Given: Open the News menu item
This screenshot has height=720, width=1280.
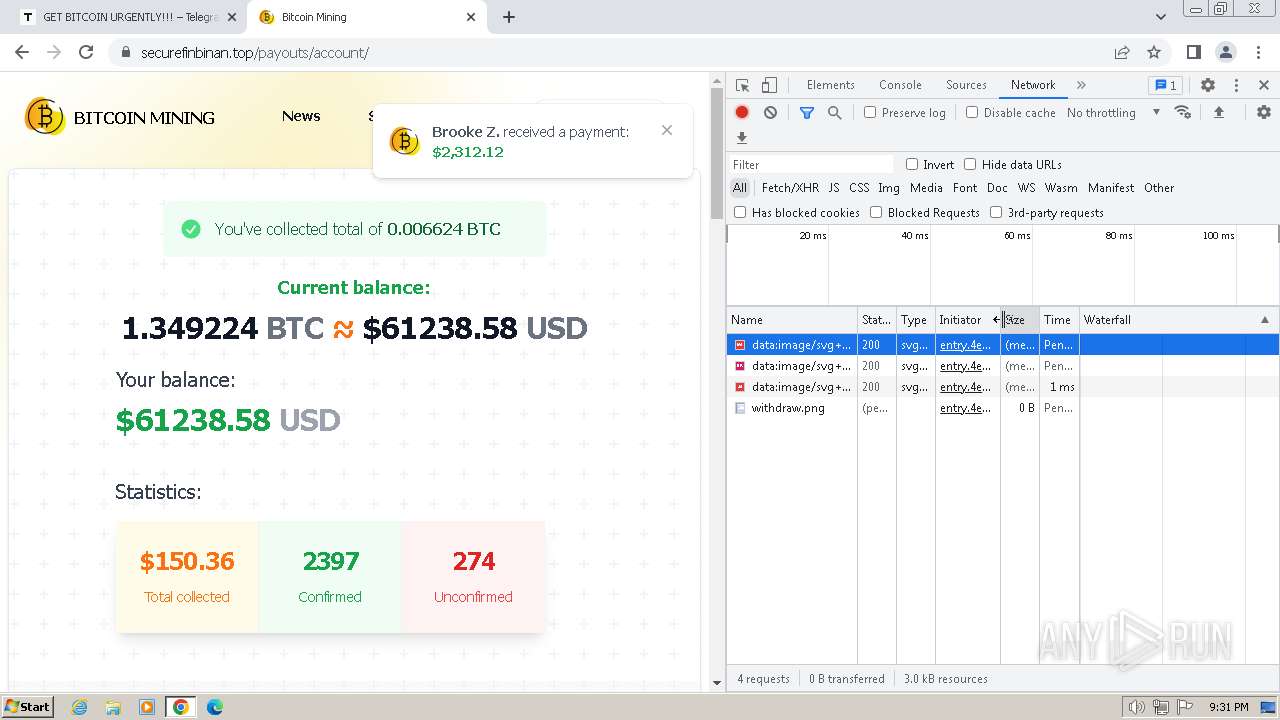Looking at the screenshot, I should pos(301,116).
